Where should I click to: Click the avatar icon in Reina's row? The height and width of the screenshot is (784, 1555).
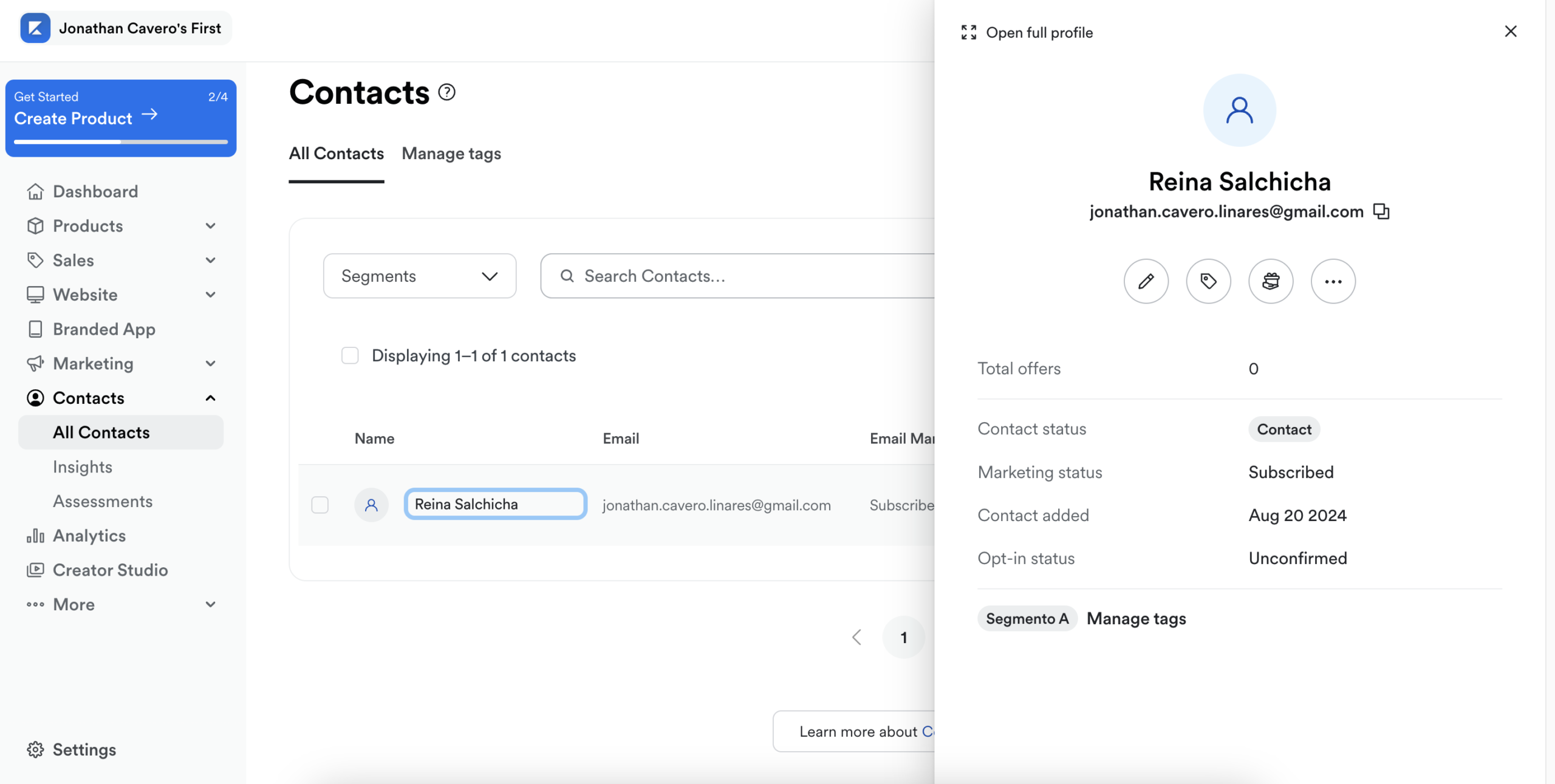371,505
